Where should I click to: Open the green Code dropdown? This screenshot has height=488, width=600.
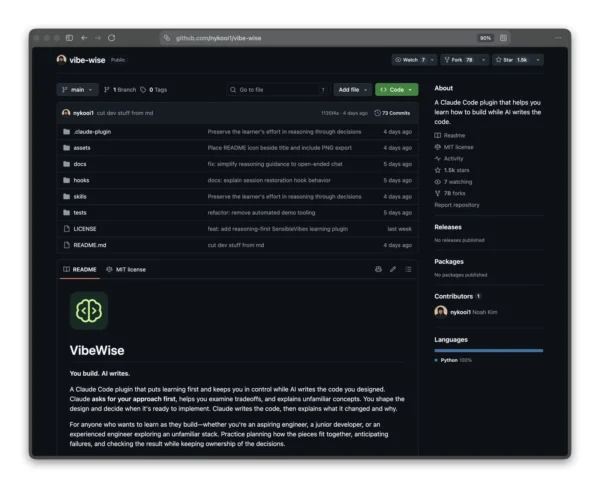pyautogui.click(x=396, y=90)
